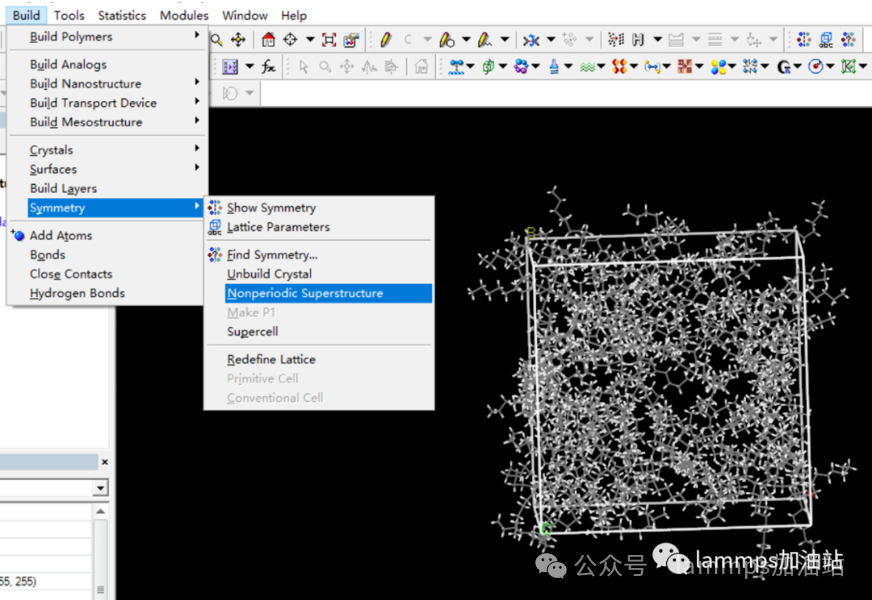872x600 pixels.
Task: Open the Modules menu
Action: pyautogui.click(x=184, y=16)
